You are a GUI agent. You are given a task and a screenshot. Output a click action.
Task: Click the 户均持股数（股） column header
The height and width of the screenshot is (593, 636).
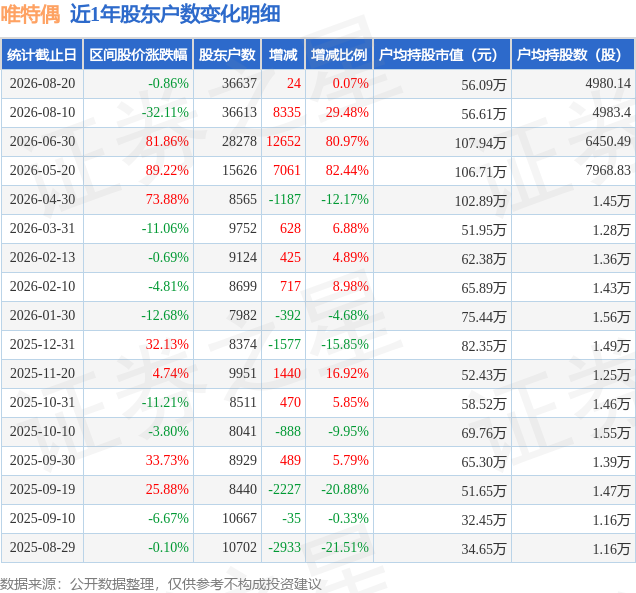(573, 54)
